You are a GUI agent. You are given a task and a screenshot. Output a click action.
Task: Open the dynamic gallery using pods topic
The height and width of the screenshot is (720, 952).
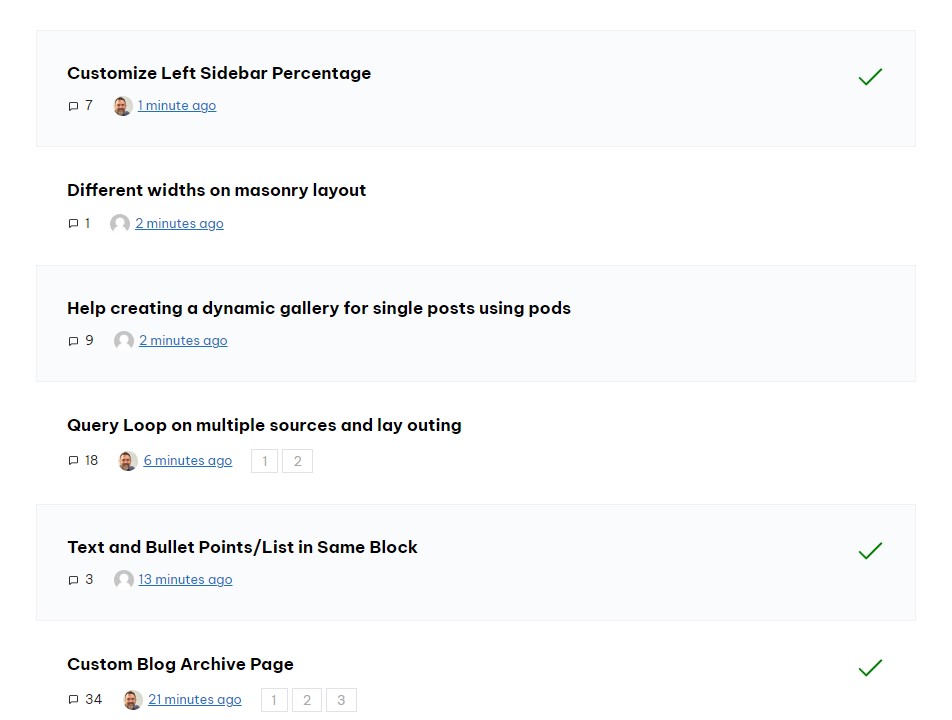(x=319, y=308)
